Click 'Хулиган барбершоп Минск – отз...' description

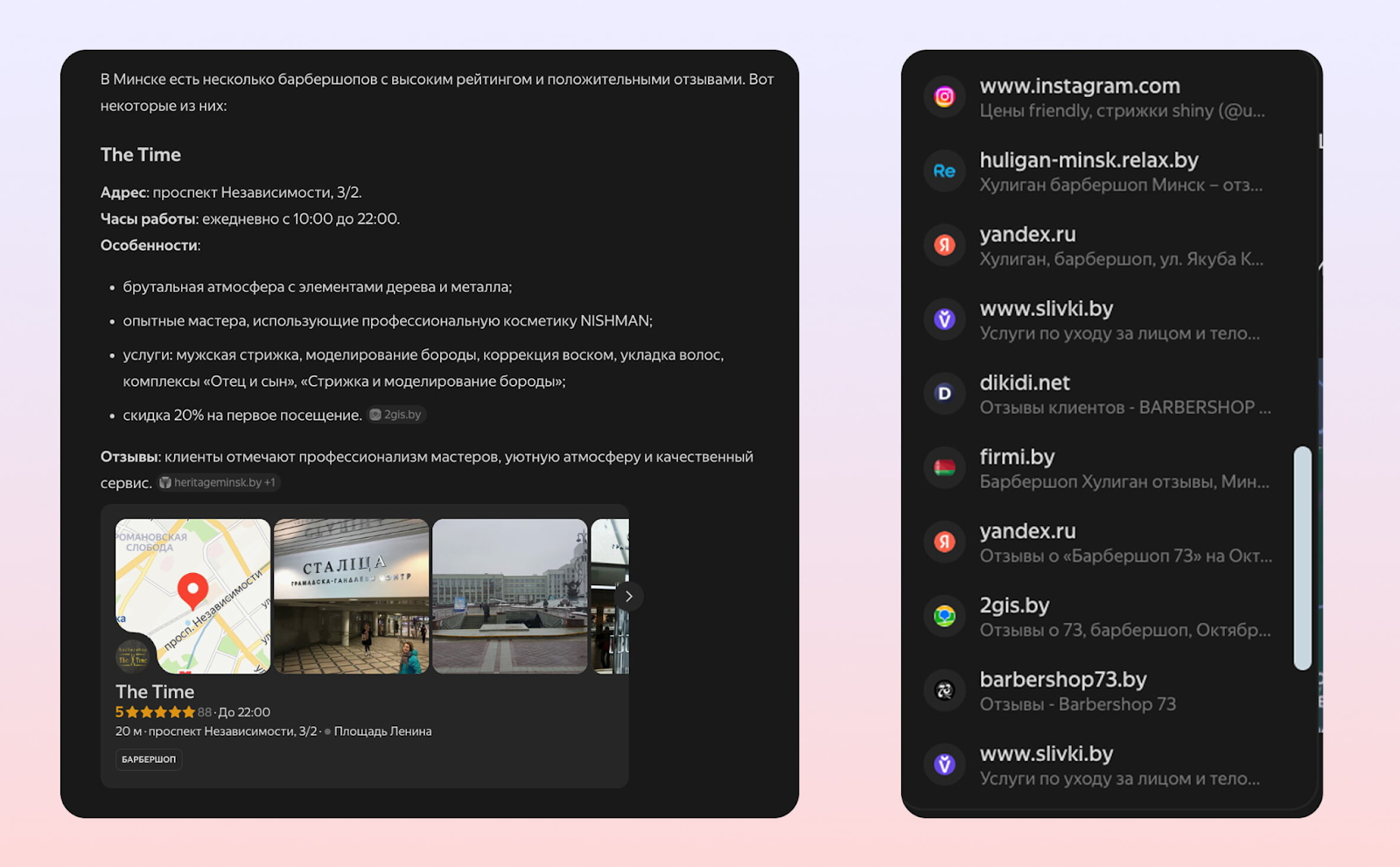click(1121, 185)
